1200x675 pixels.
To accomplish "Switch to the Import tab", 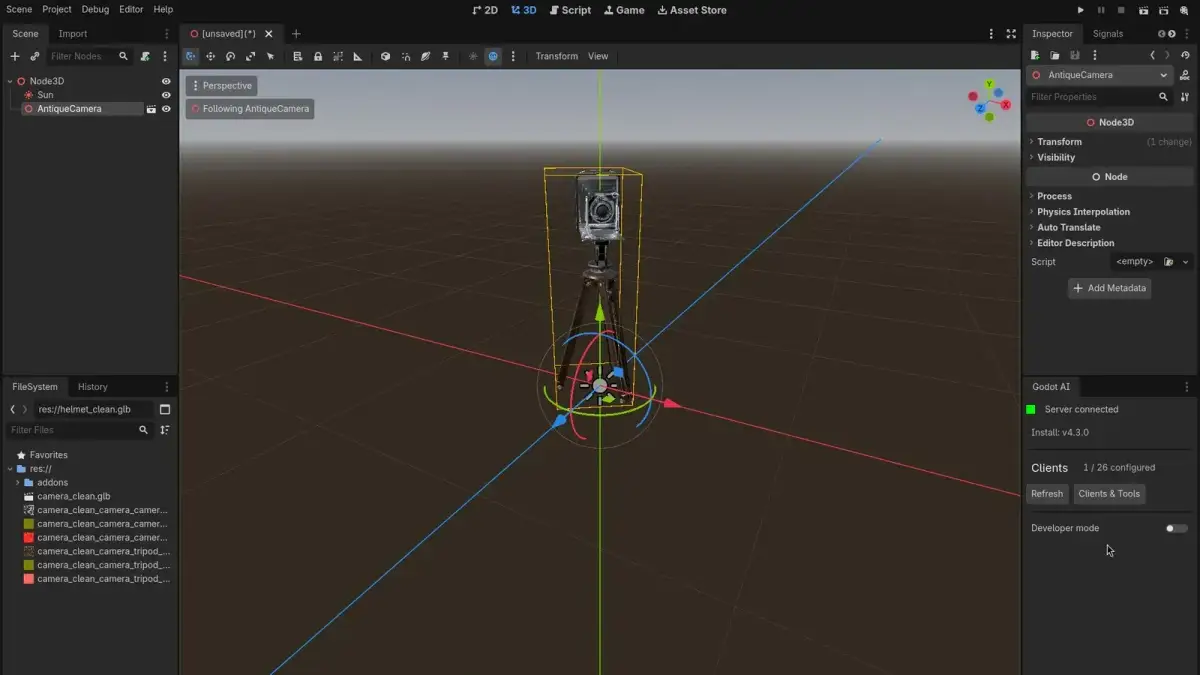I will (x=73, y=34).
